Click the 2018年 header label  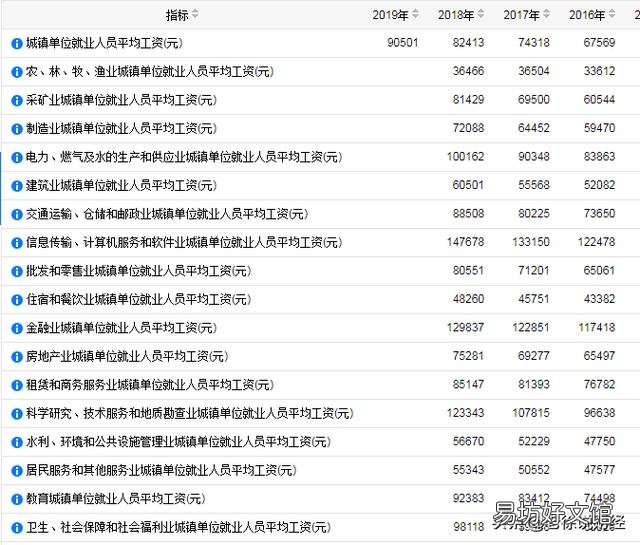pos(456,15)
